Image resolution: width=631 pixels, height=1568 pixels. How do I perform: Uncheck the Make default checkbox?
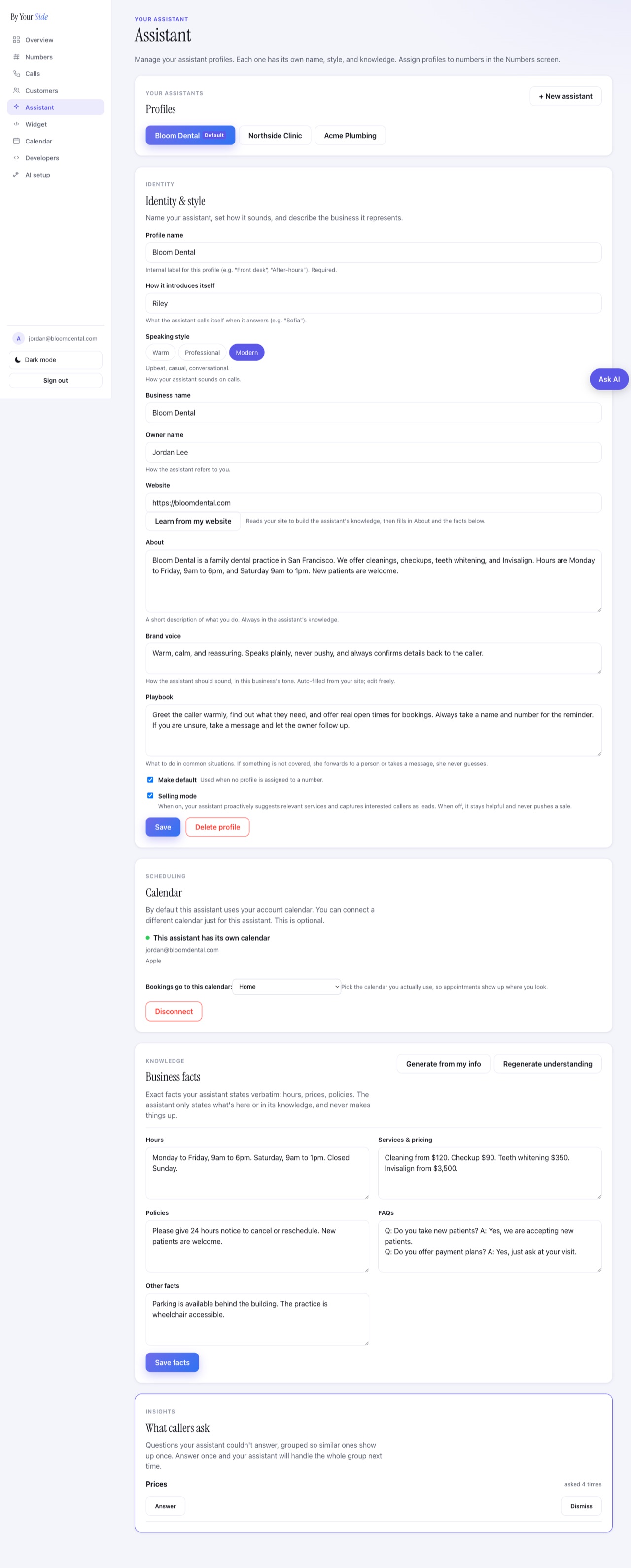coord(150,779)
